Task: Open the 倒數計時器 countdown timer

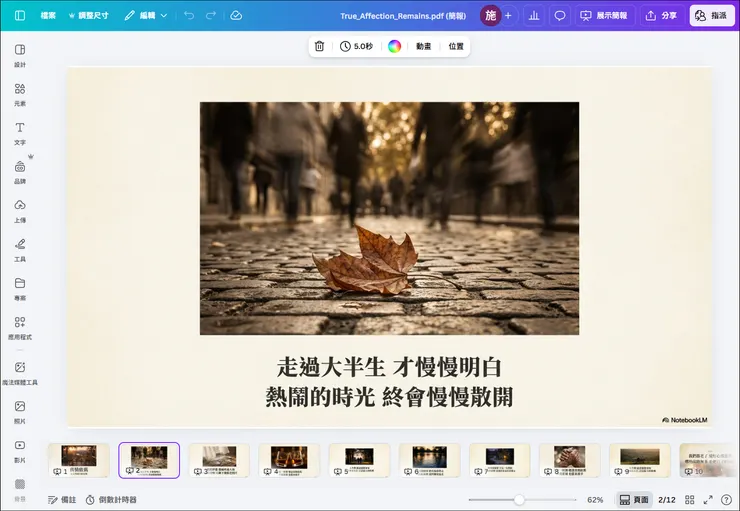Action: click(111, 500)
